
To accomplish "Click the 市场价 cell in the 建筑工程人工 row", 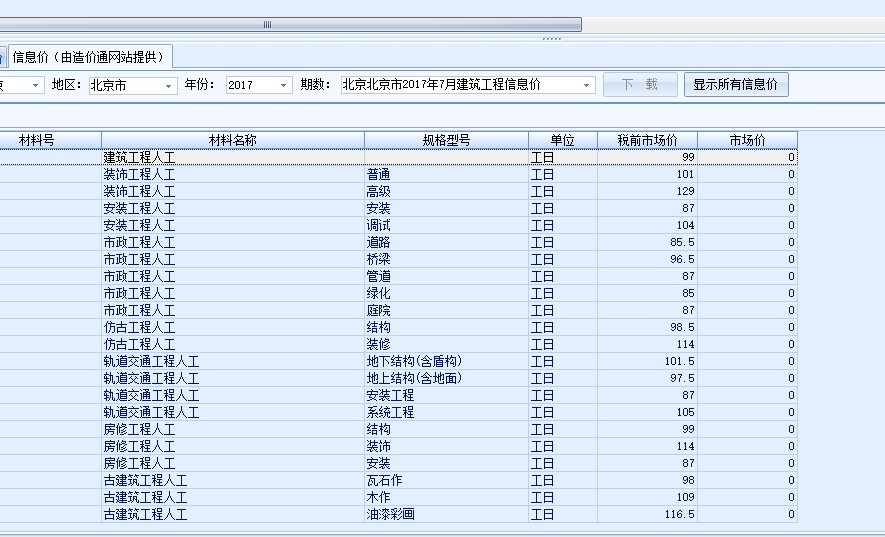I will tap(747, 158).
